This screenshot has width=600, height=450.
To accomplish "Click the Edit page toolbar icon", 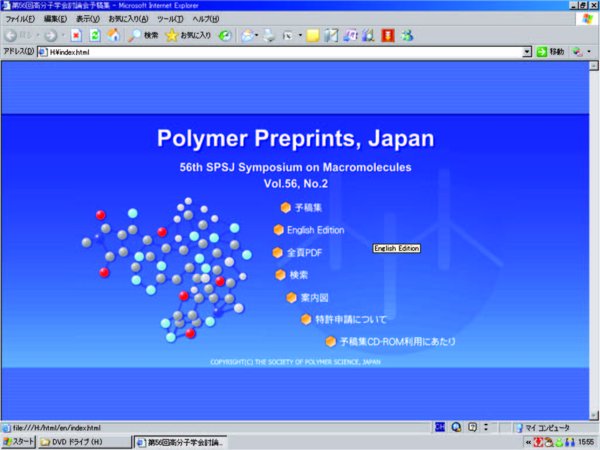I will point(288,36).
